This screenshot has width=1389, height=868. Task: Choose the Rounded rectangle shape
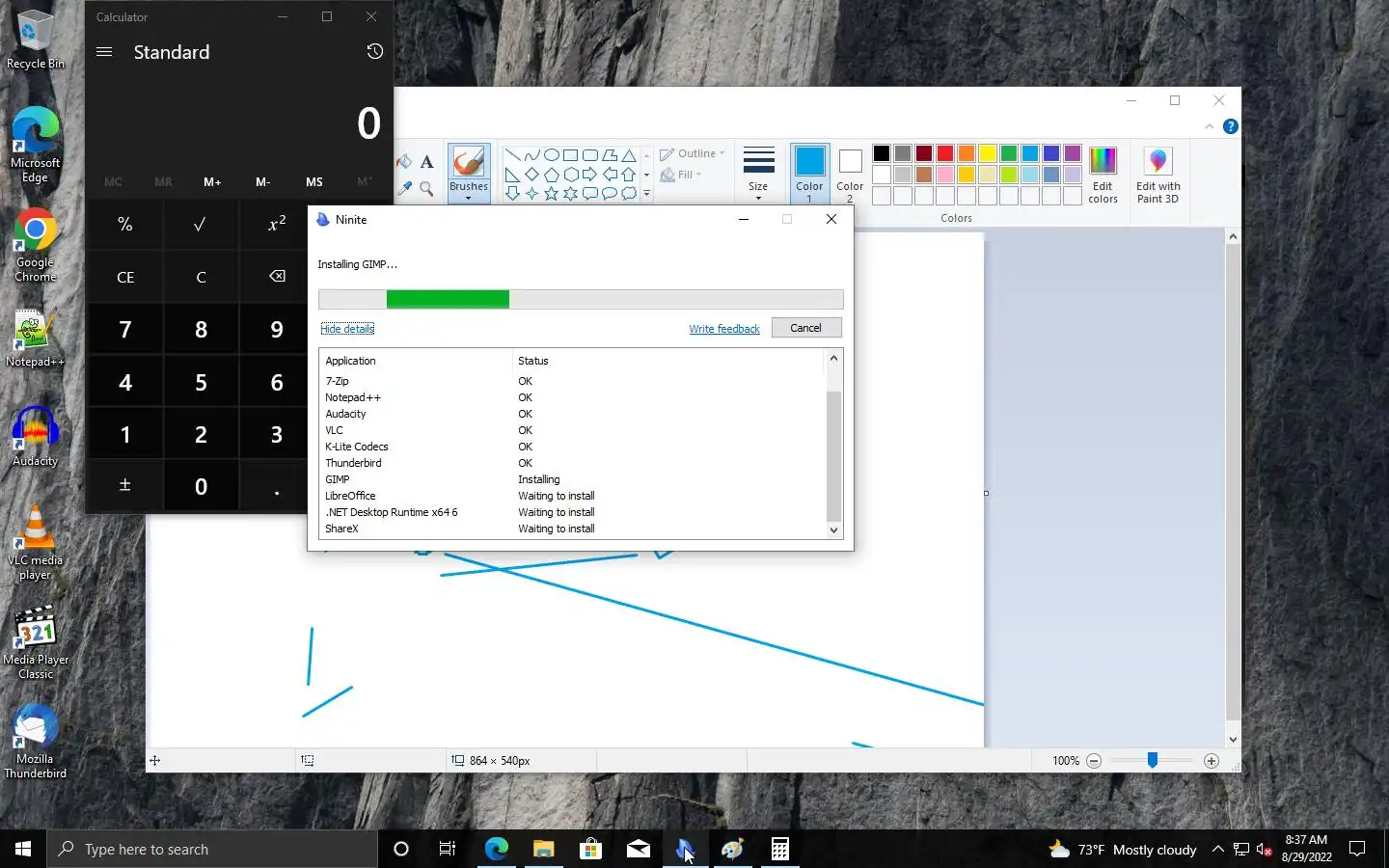coord(589,155)
